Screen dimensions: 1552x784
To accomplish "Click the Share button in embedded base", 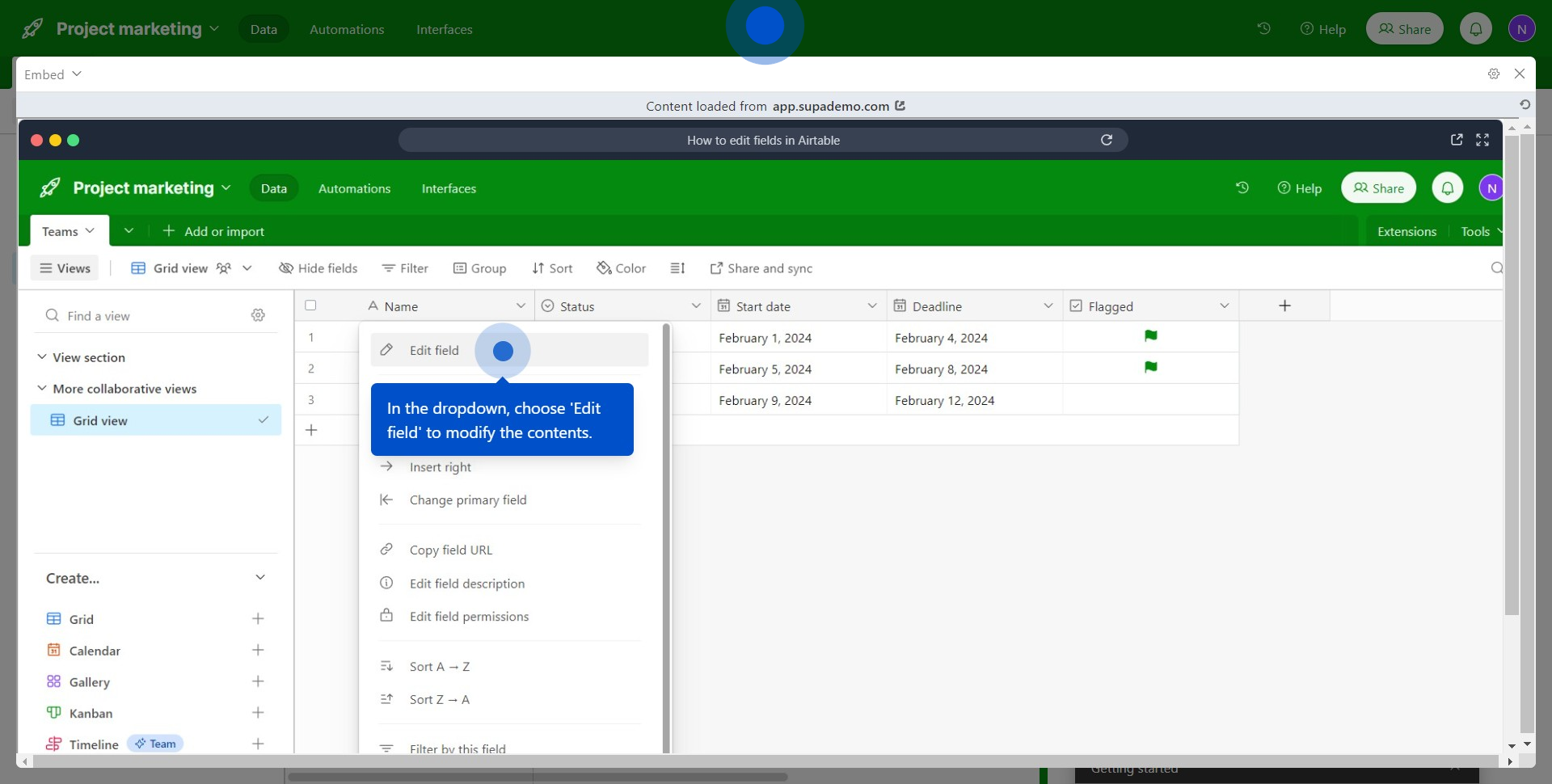I will pyautogui.click(x=1378, y=188).
